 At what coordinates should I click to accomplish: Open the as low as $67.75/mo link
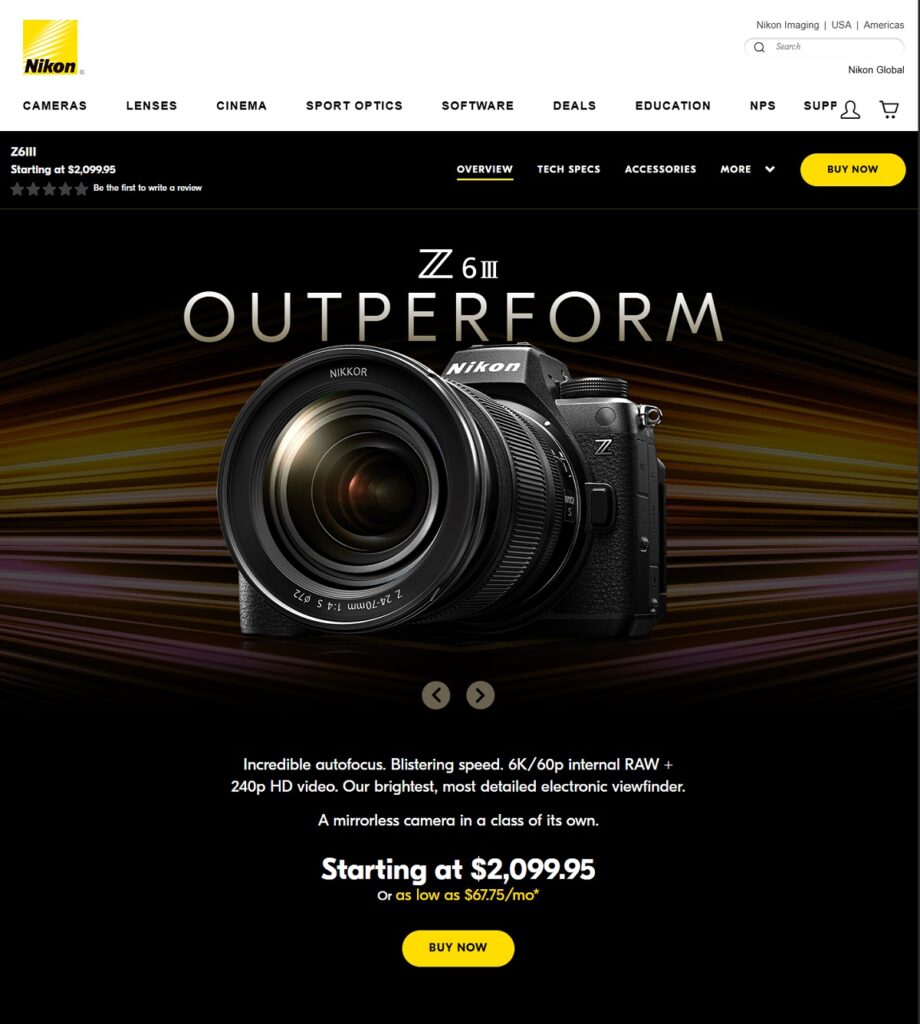467,895
